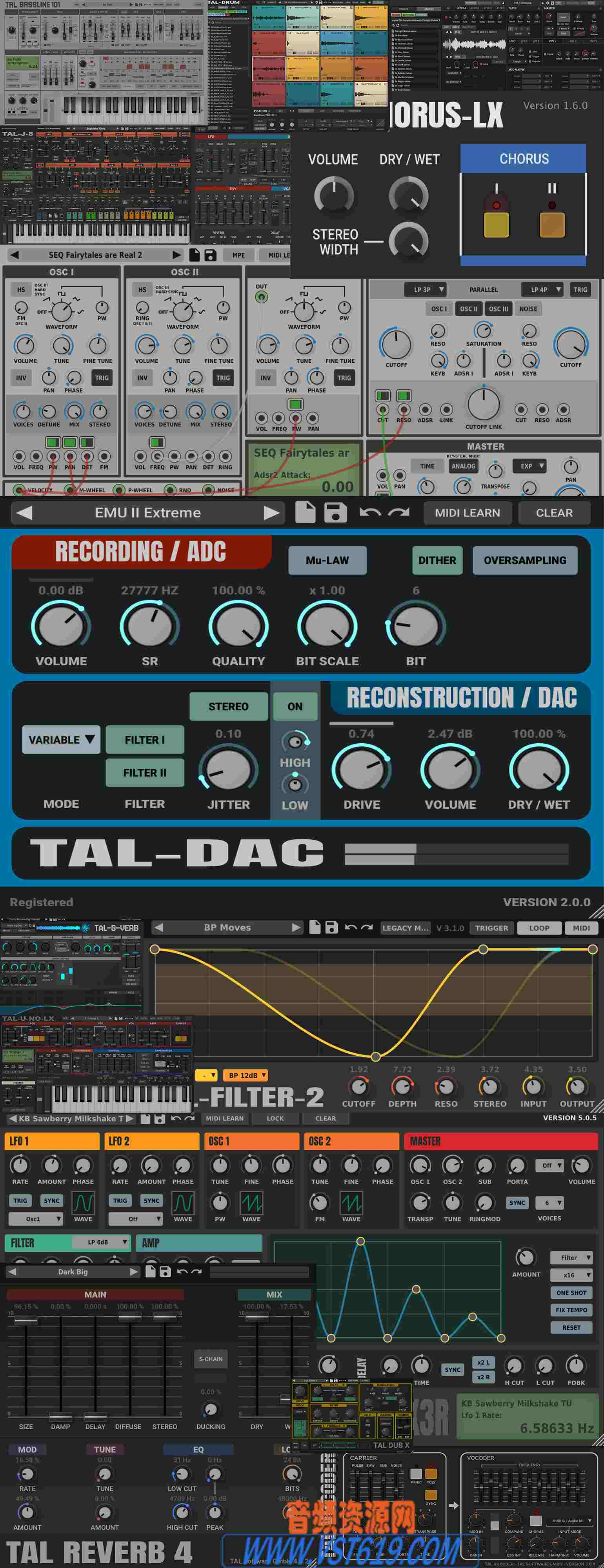Enable Mu-LAW encoding in TAL-DAC
604x1568 pixels.
tap(327, 560)
